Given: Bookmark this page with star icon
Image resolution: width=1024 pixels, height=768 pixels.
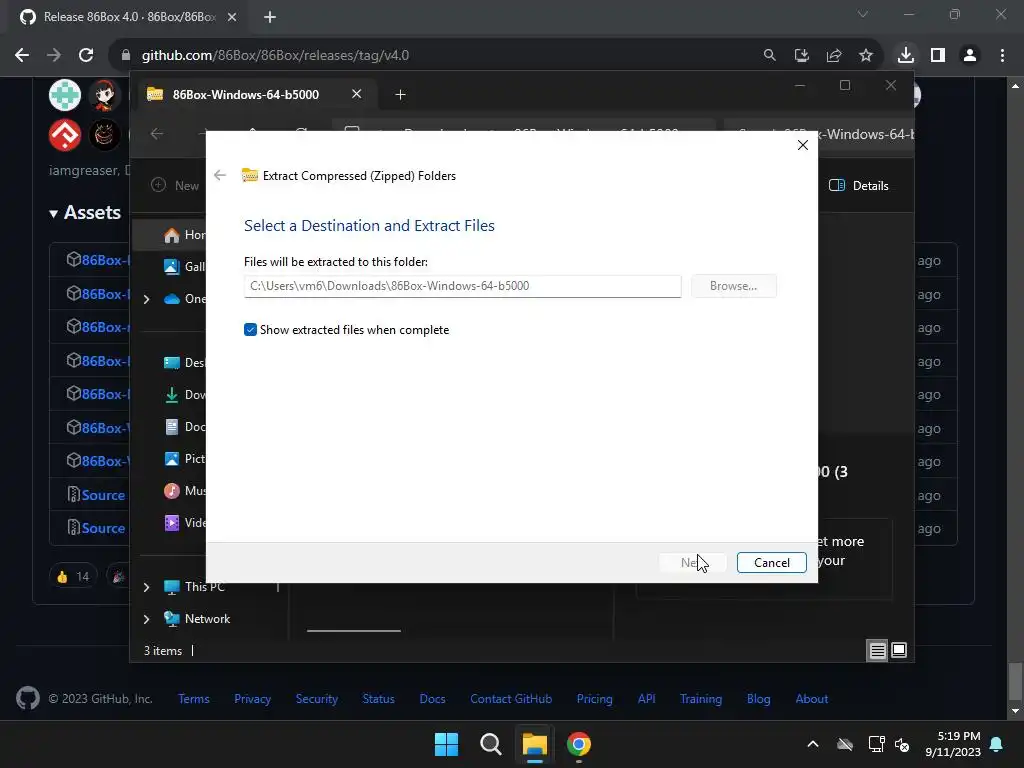Looking at the screenshot, I should (865, 55).
